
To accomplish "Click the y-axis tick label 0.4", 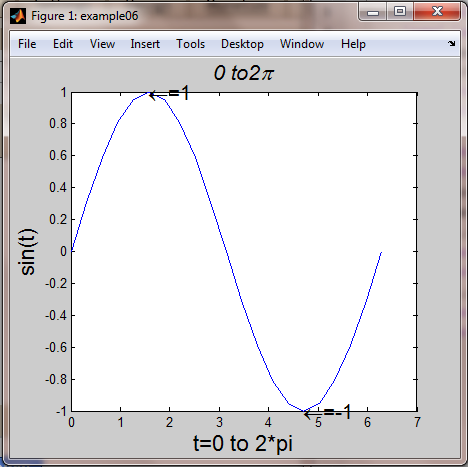I will [58, 188].
